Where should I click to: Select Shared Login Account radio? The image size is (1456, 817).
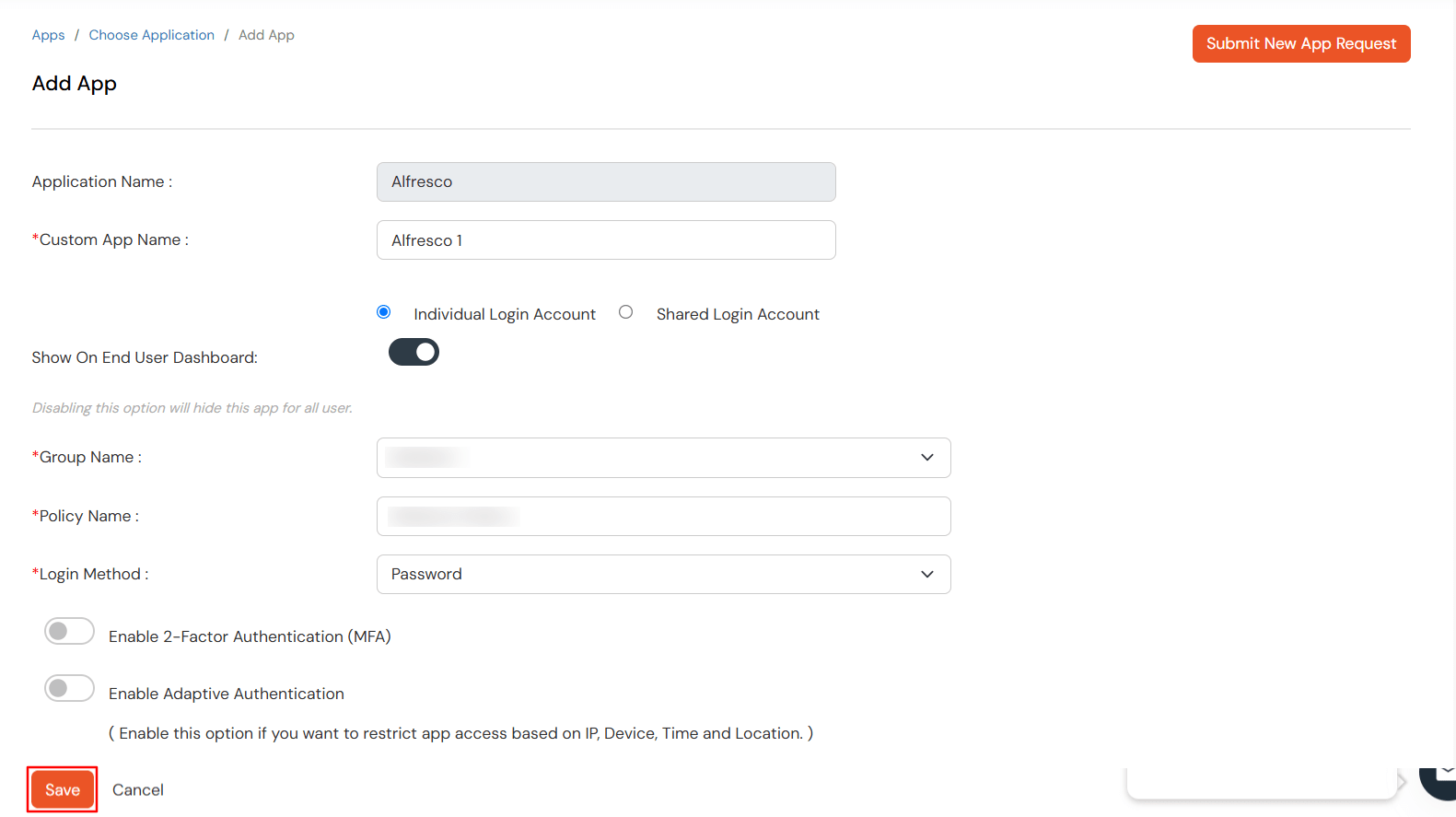tap(626, 312)
